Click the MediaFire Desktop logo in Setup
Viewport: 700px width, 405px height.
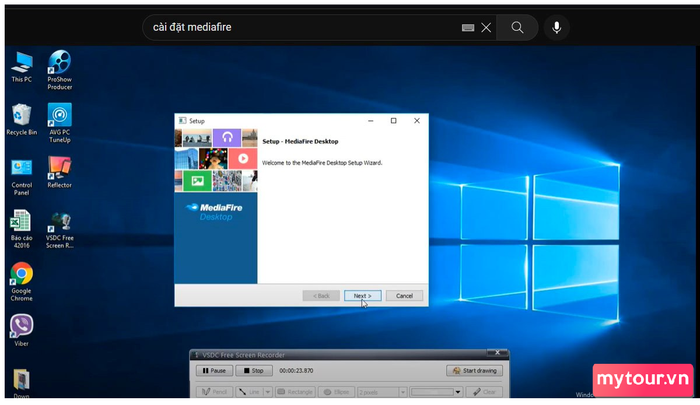click(x=215, y=212)
